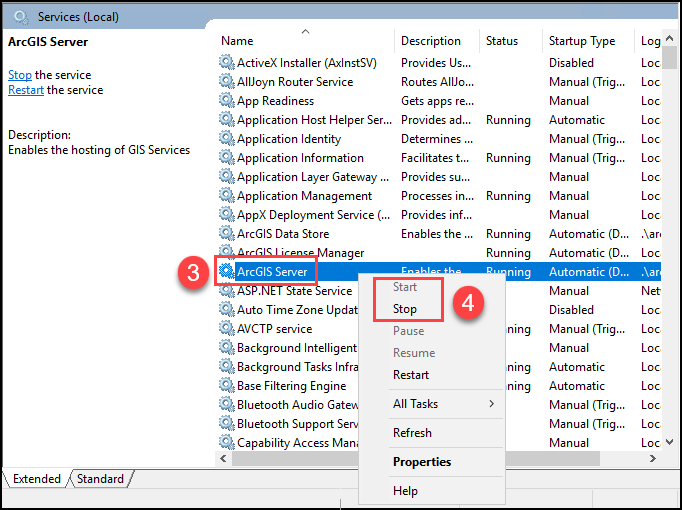Click the Capability Access Manager gear icon
The width and height of the screenshot is (682, 510).
point(226,443)
